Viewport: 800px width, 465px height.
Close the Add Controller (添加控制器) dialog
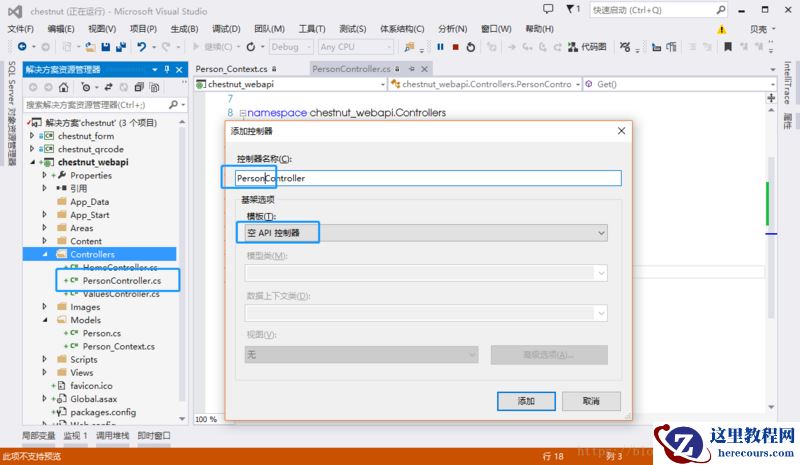[x=621, y=131]
